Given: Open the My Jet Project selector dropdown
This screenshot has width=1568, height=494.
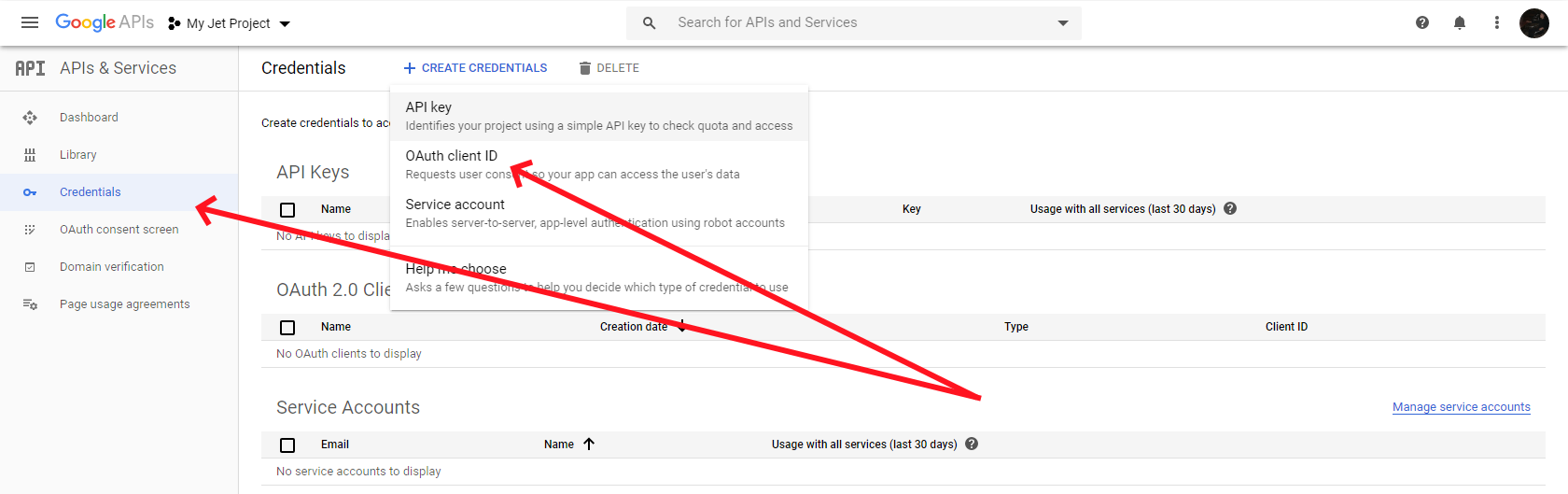Looking at the screenshot, I should click(230, 23).
